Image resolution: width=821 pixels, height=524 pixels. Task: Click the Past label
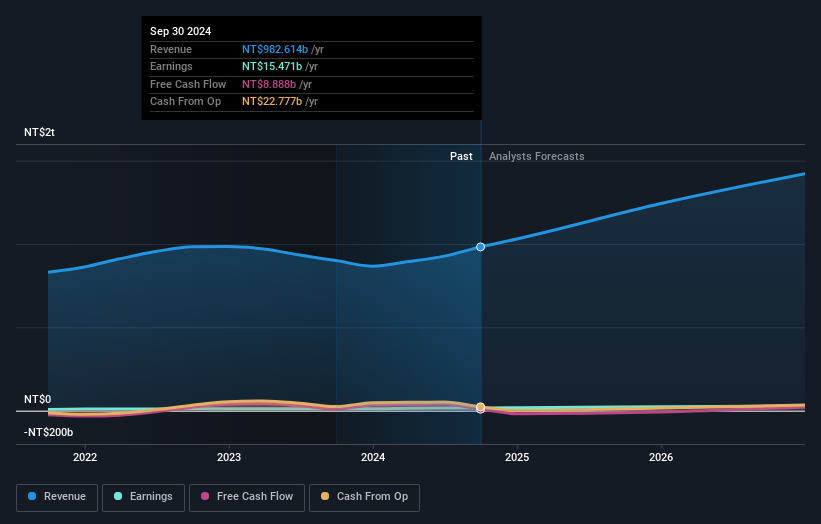(461, 156)
